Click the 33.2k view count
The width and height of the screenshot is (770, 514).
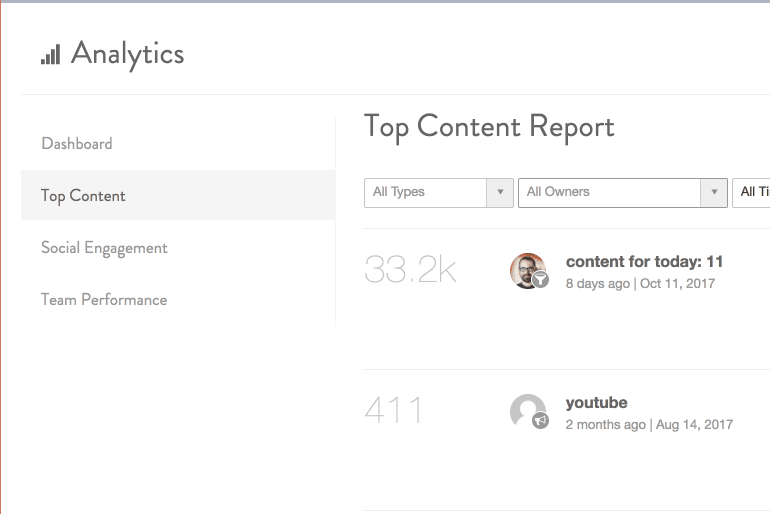point(410,270)
